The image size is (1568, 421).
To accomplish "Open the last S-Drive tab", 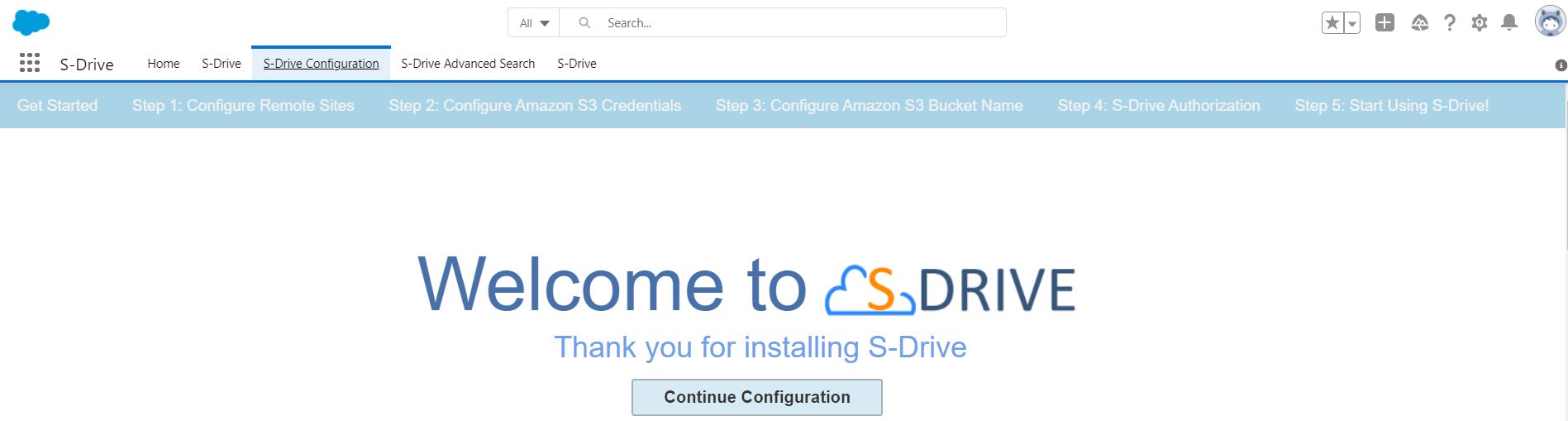I will click(x=577, y=63).
